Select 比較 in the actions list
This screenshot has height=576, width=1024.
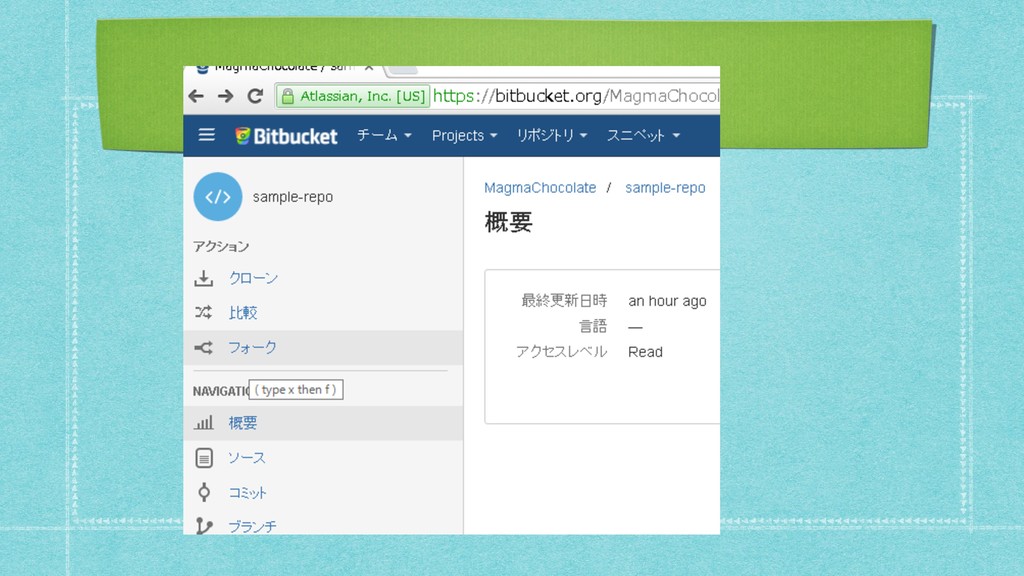coord(243,313)
